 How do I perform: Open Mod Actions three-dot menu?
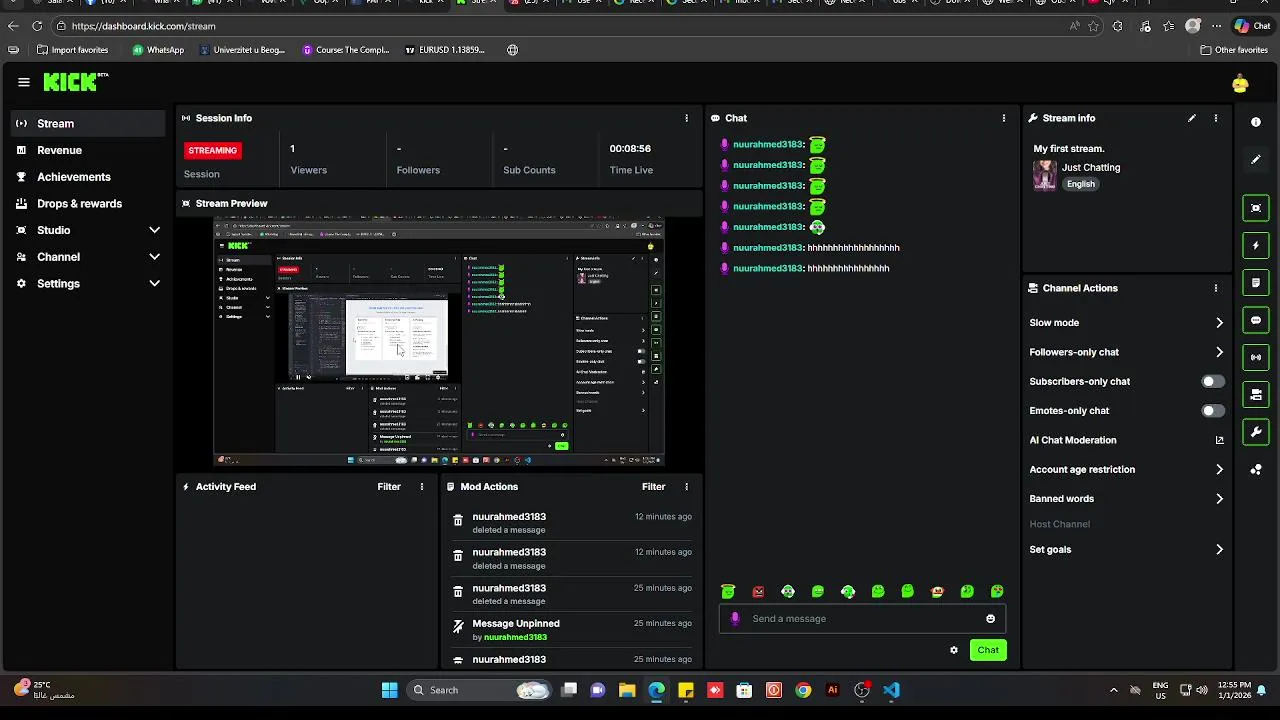[x=686, y=487]
